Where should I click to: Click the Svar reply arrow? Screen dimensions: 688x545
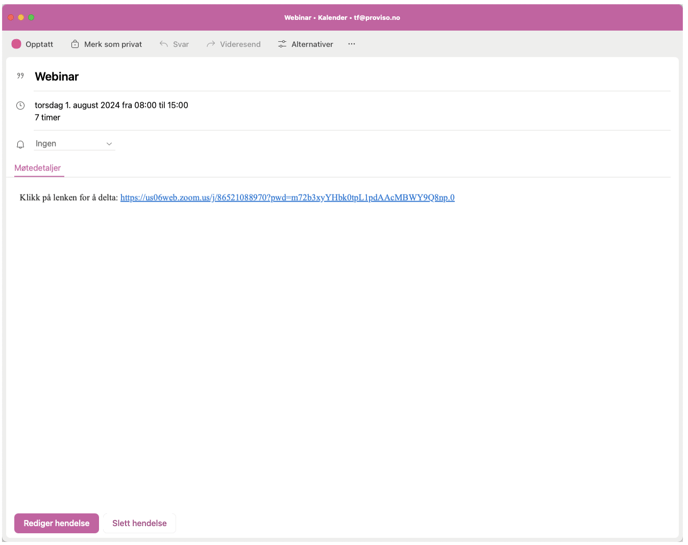tap(164, 44)
